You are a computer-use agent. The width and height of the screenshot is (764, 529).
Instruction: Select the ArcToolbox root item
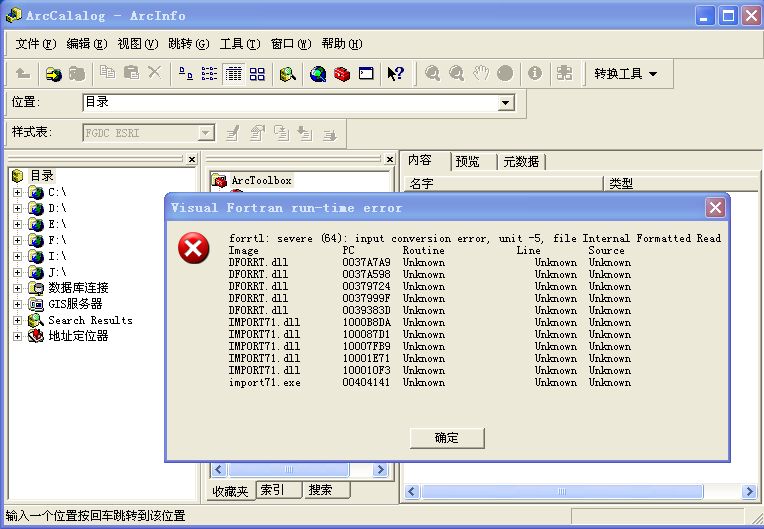[261, 181]
